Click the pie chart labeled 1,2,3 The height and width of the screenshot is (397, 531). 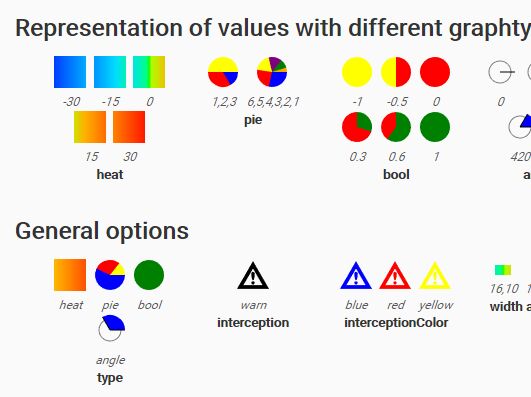click(x=223, y=72)
